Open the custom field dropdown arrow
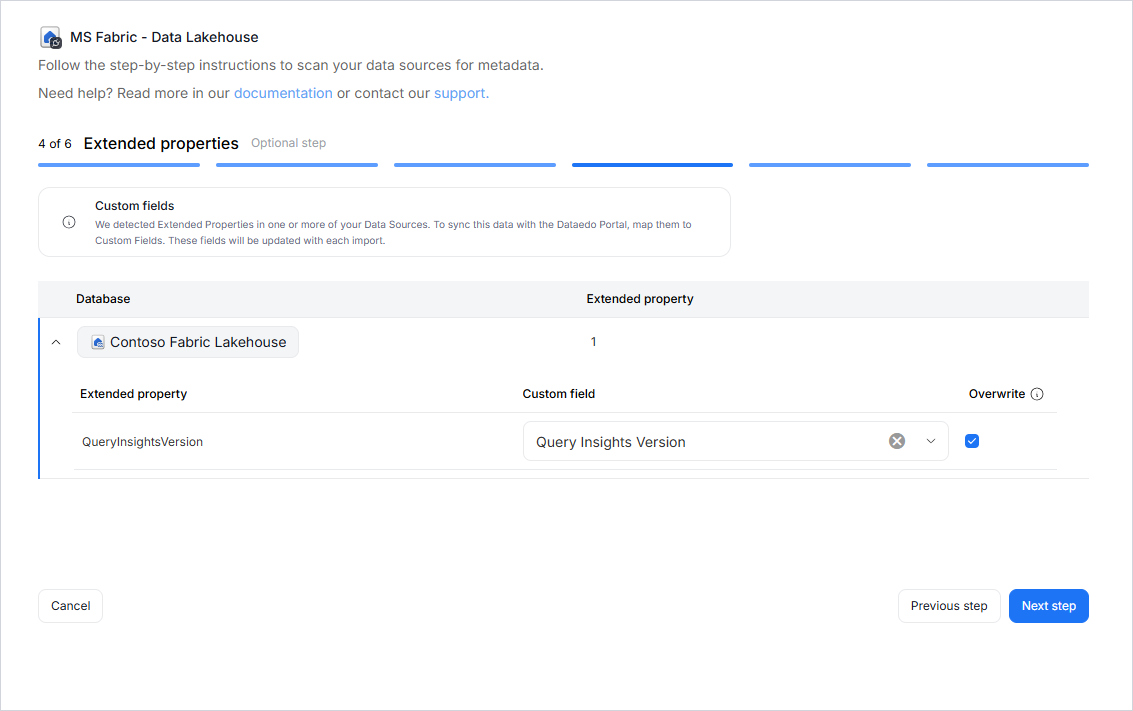1133x711 pixels. [x=931, y=441]
